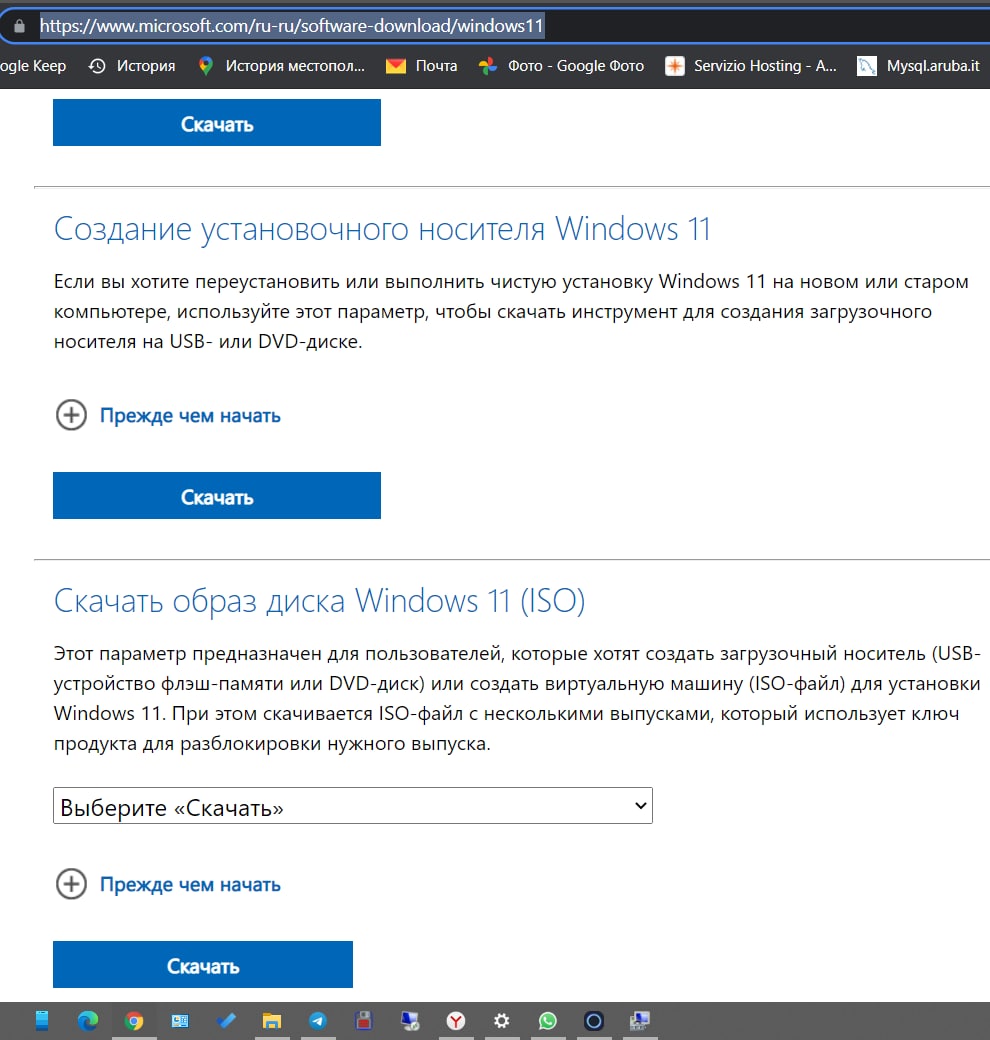Click Скачать button for ISO image
The width and height of the screenshot is (990, 1040).
pos(203,964)
